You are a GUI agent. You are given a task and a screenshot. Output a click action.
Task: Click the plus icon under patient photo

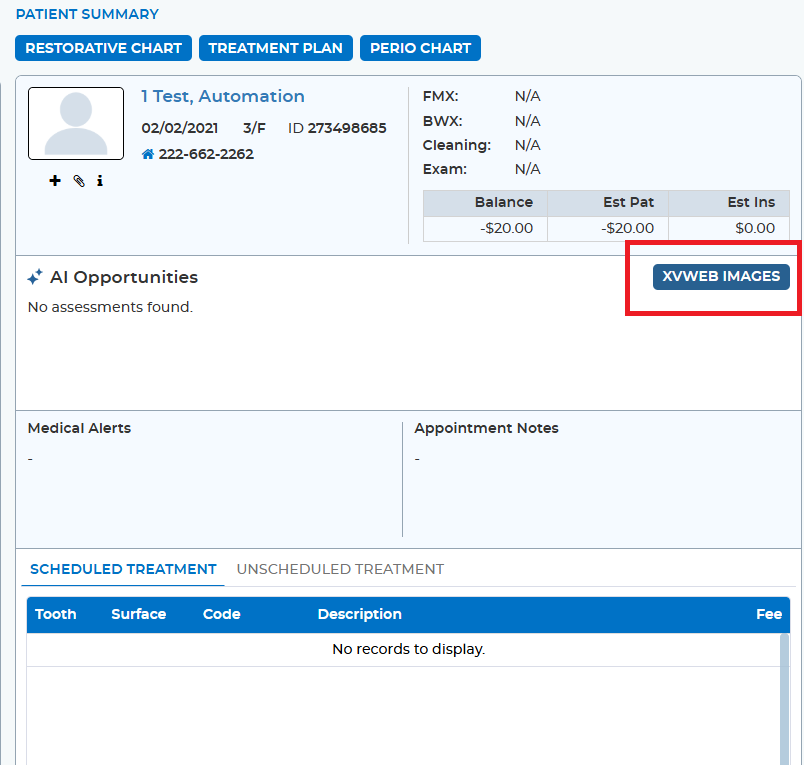coord(55,180)
